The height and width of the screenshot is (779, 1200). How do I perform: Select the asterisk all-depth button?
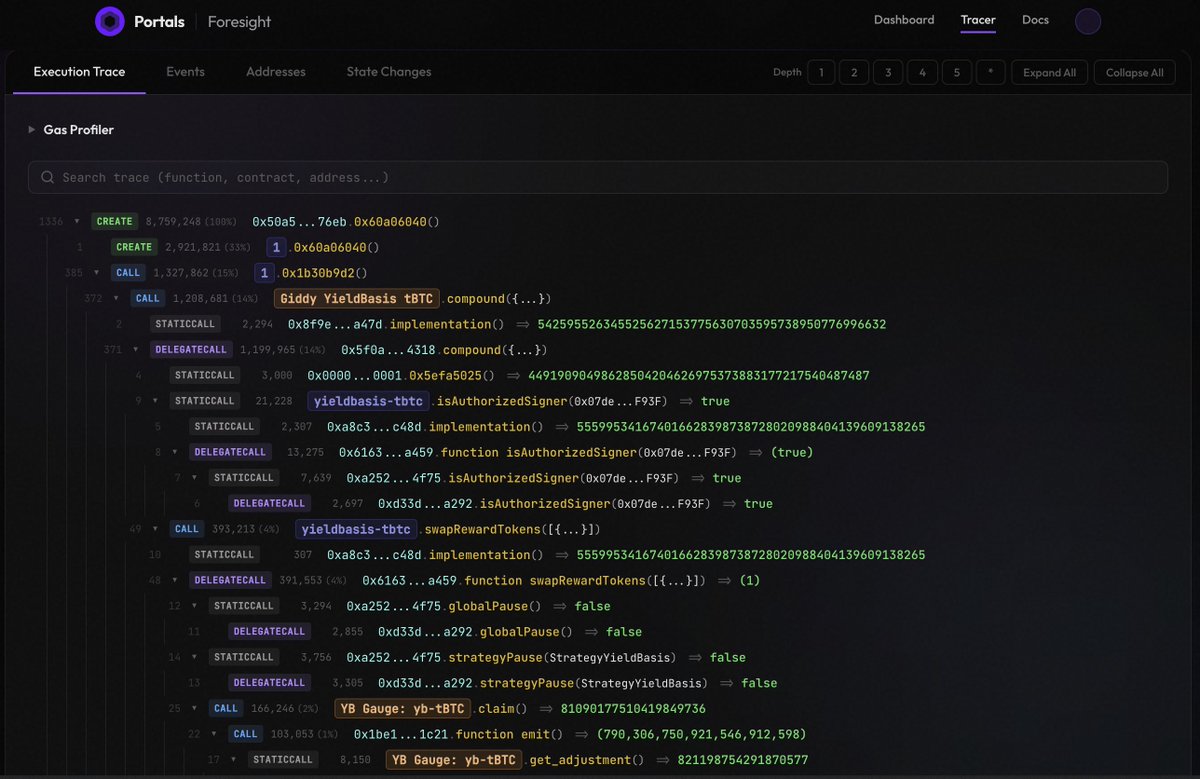(x=990, y=72)
